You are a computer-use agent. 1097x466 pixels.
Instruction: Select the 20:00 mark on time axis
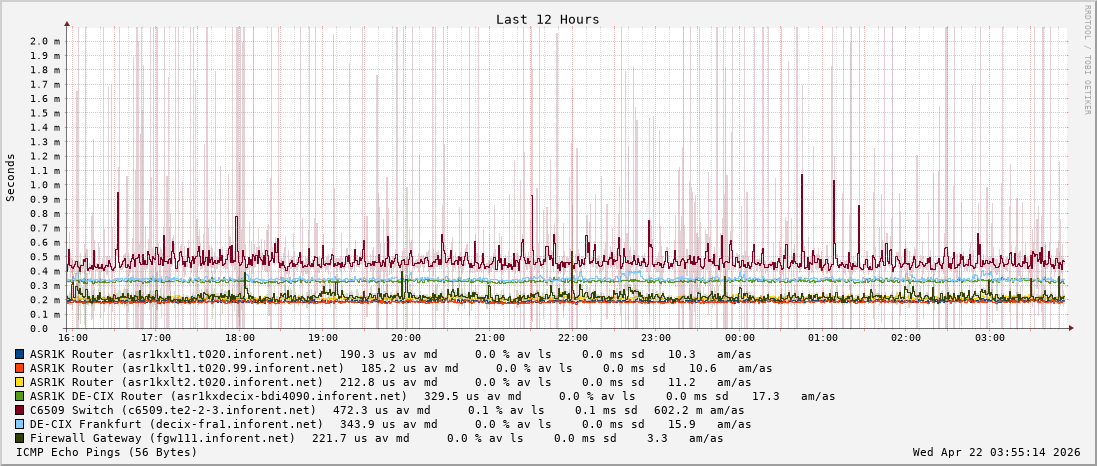point(406,338)
